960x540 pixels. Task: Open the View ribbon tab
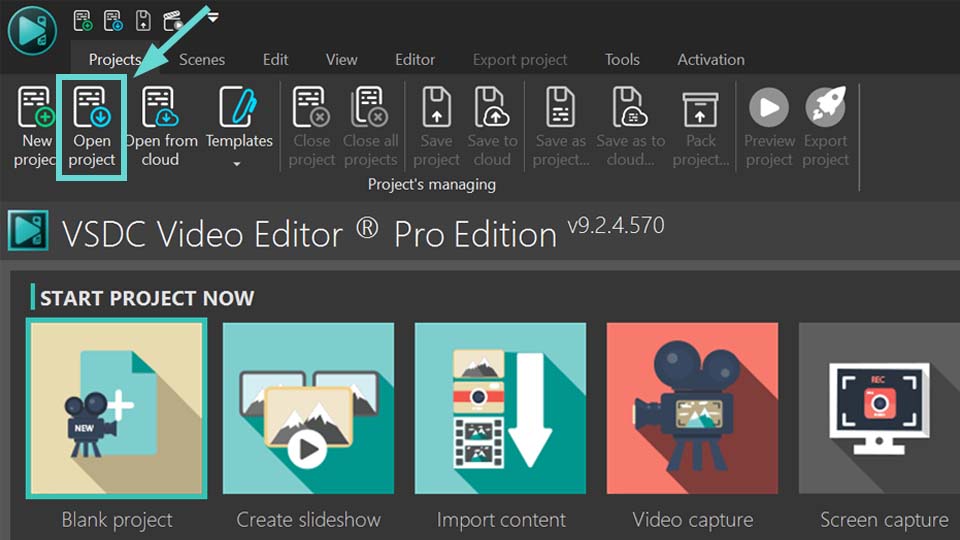(341, 59)
